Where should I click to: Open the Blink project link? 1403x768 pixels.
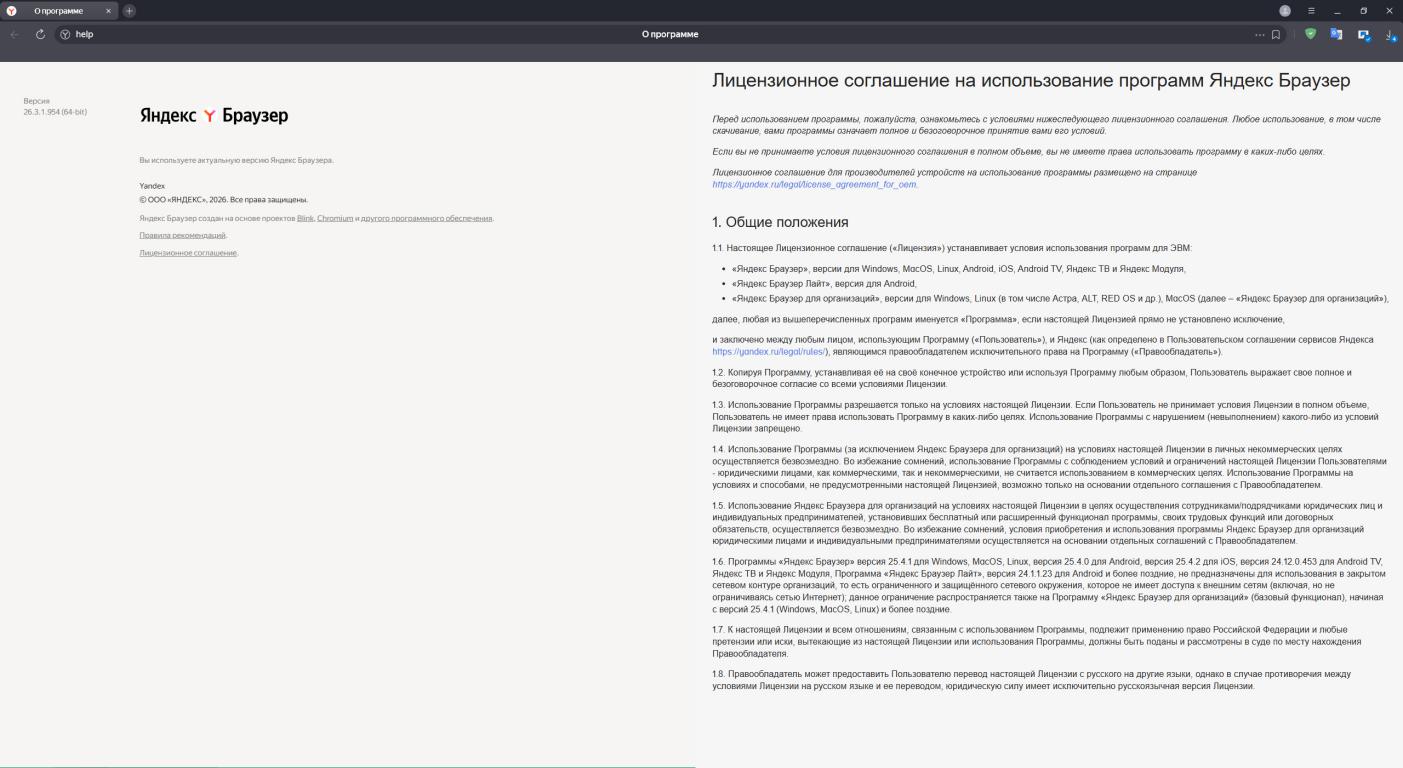(x=305, y=218)
